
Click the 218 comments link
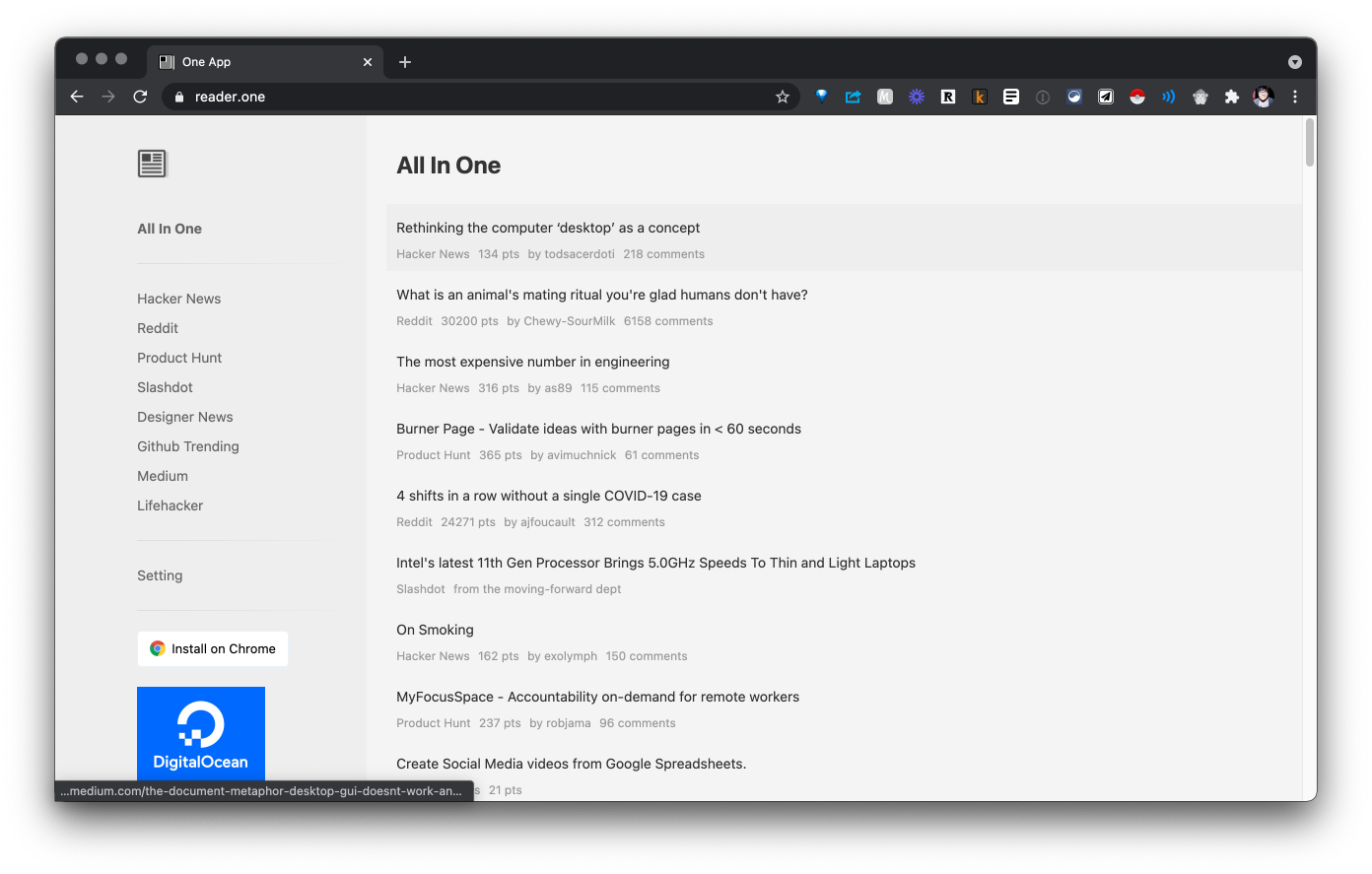coord(663,254)
